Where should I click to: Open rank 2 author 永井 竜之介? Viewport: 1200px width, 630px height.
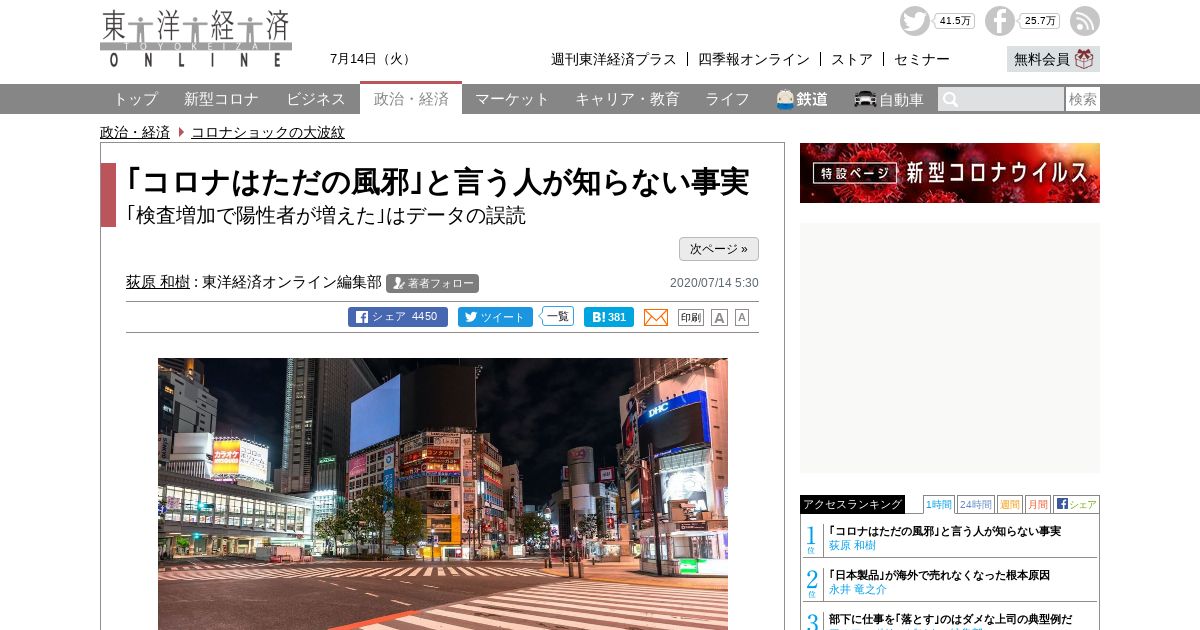point(858,589)
